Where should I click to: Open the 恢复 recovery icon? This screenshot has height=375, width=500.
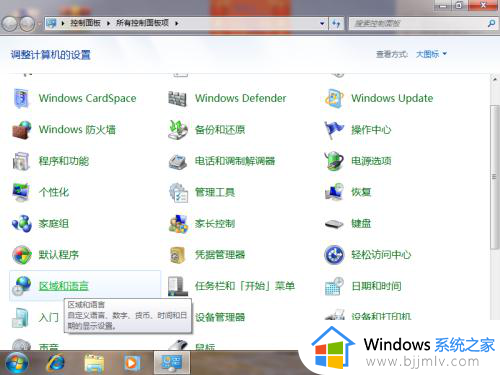click(x=334, y=192)
